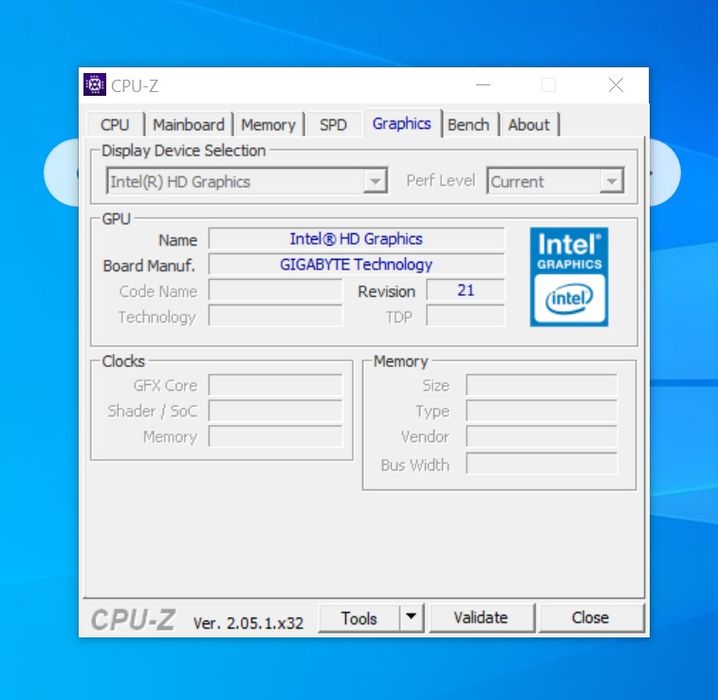Go to the Bench tab
Viewport: 718px width, 700px height.
[x=468, y=125]
